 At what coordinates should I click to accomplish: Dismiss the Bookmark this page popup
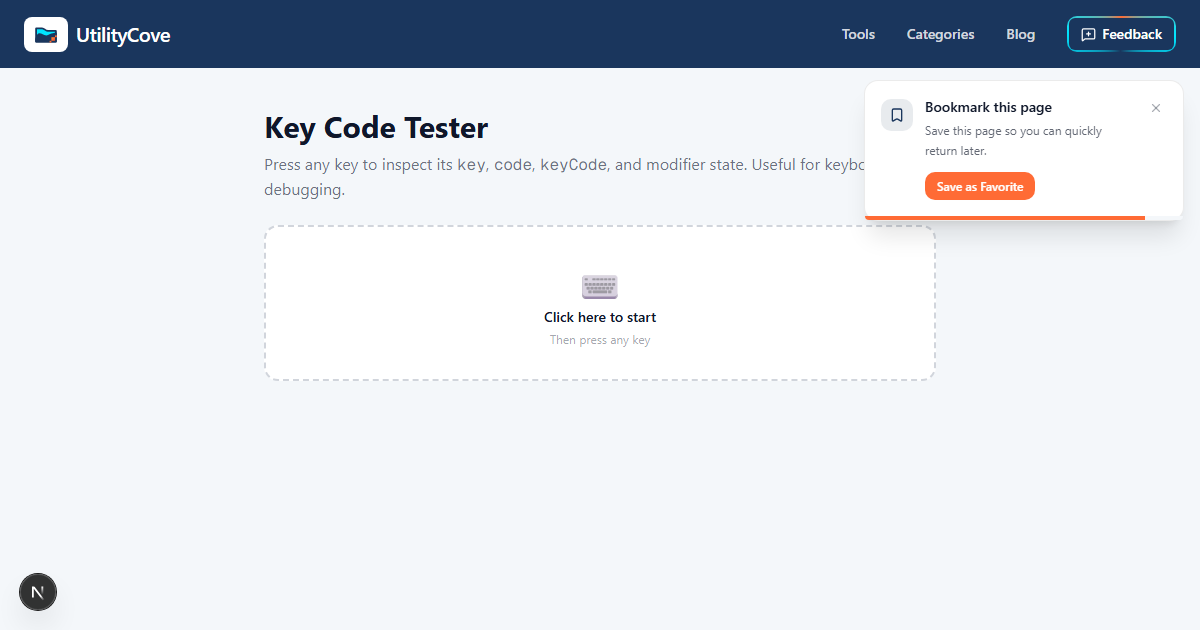pyautogui.click(x=1156, y=108)
